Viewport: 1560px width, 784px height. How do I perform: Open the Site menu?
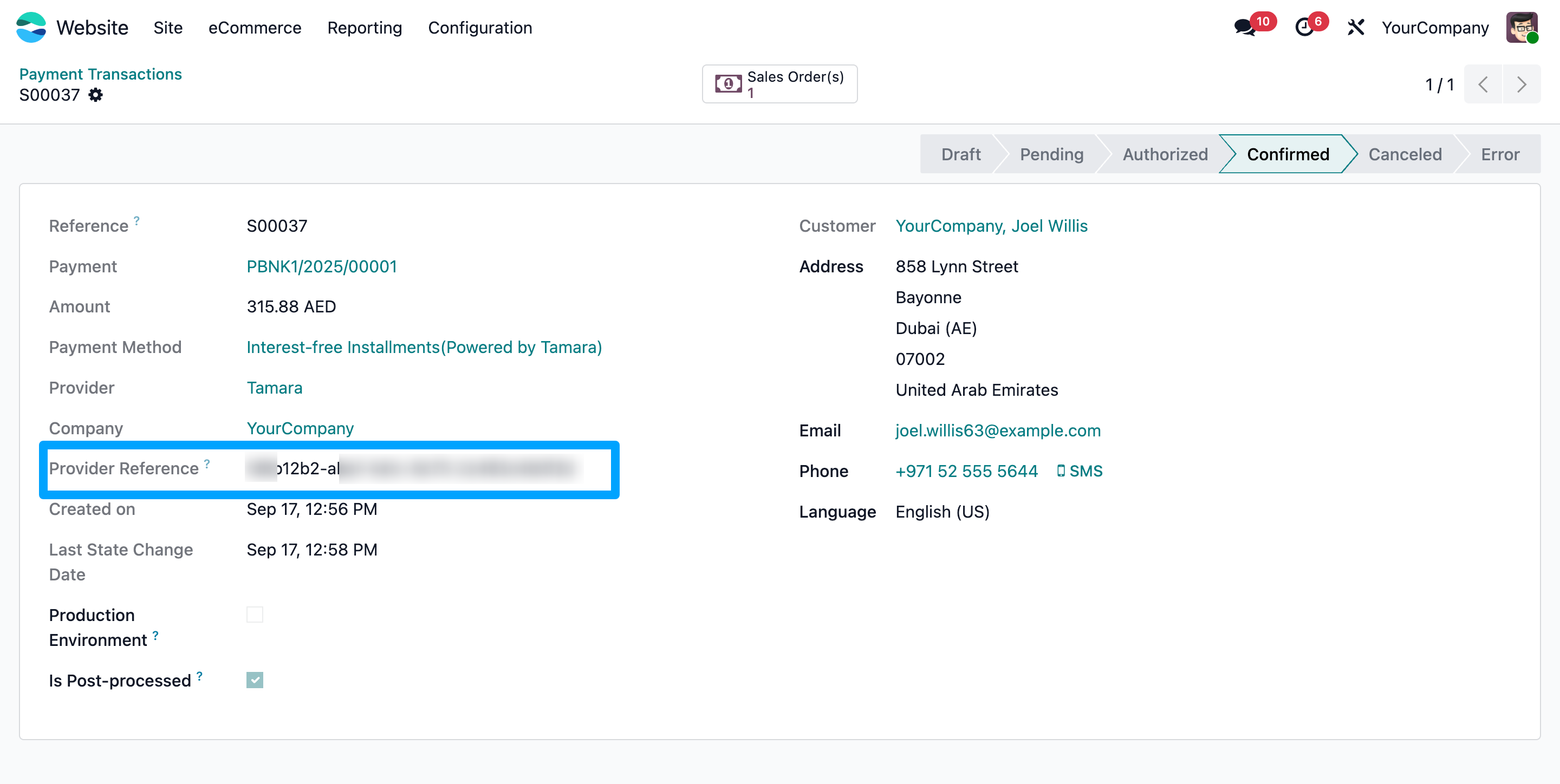pyautogui.click(x=168, y=28)
